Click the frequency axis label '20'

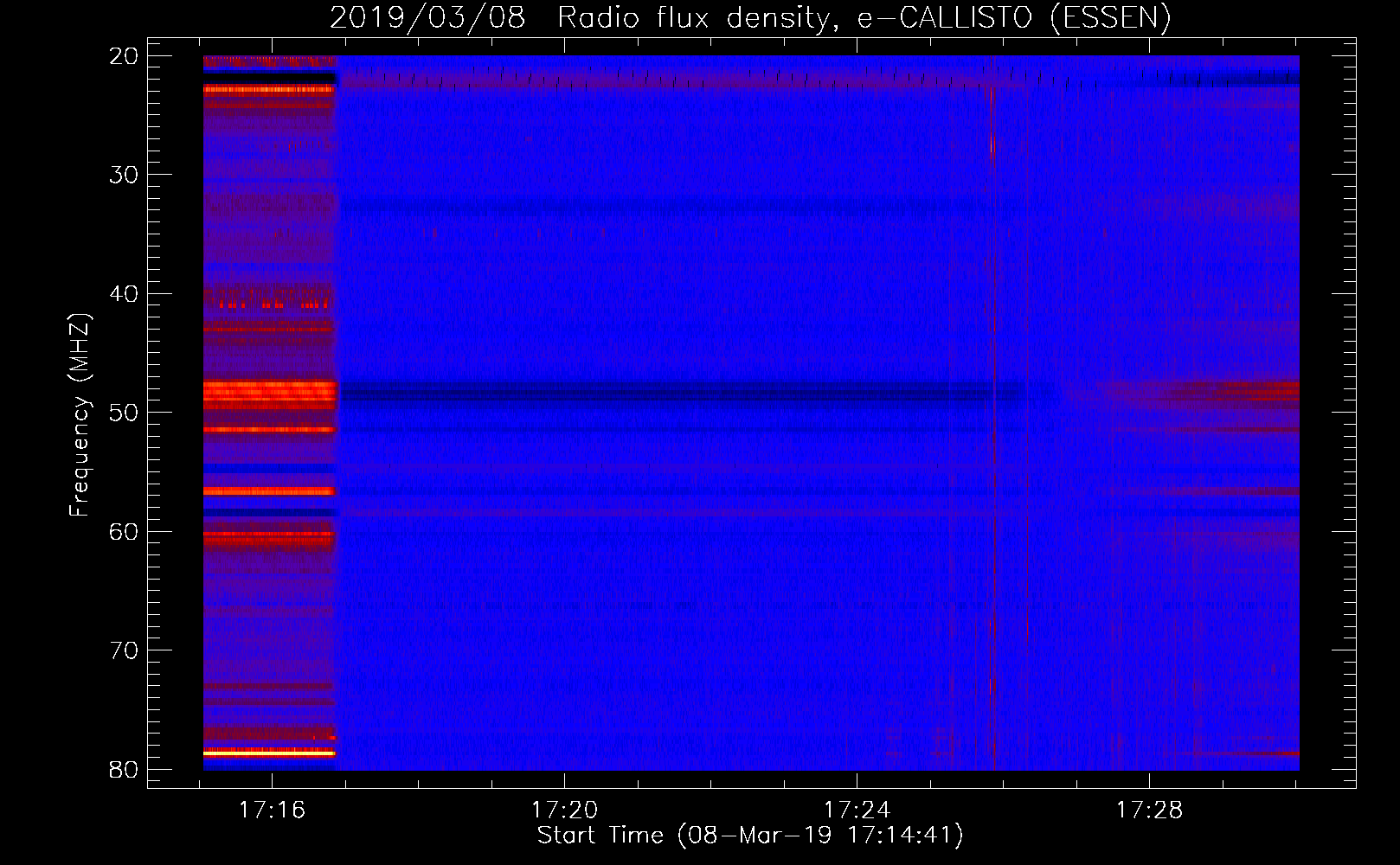coord(124,56)
